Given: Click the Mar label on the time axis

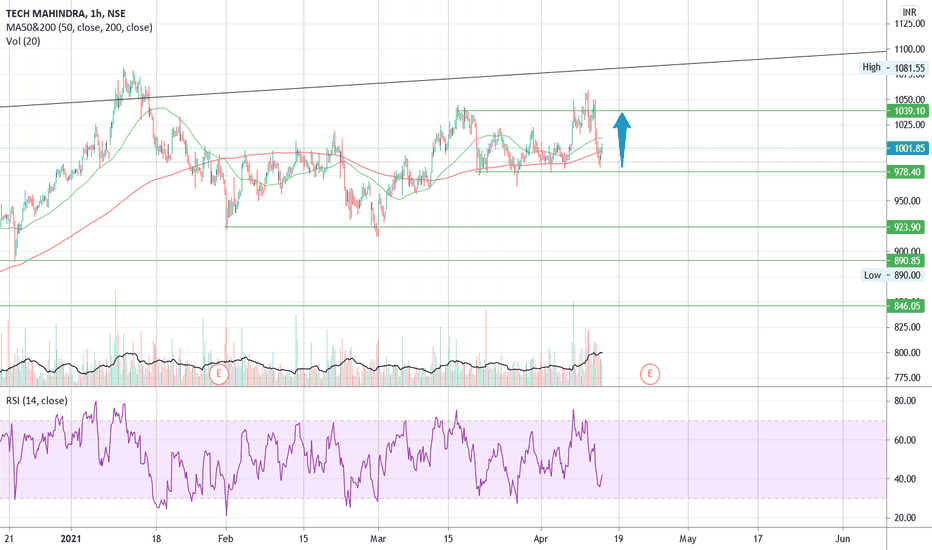Looking at the screenshot, I should 378,539.
